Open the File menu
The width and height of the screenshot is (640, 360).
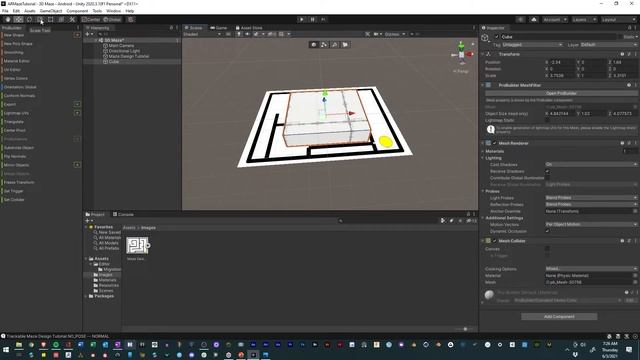[x=5, y=11]
